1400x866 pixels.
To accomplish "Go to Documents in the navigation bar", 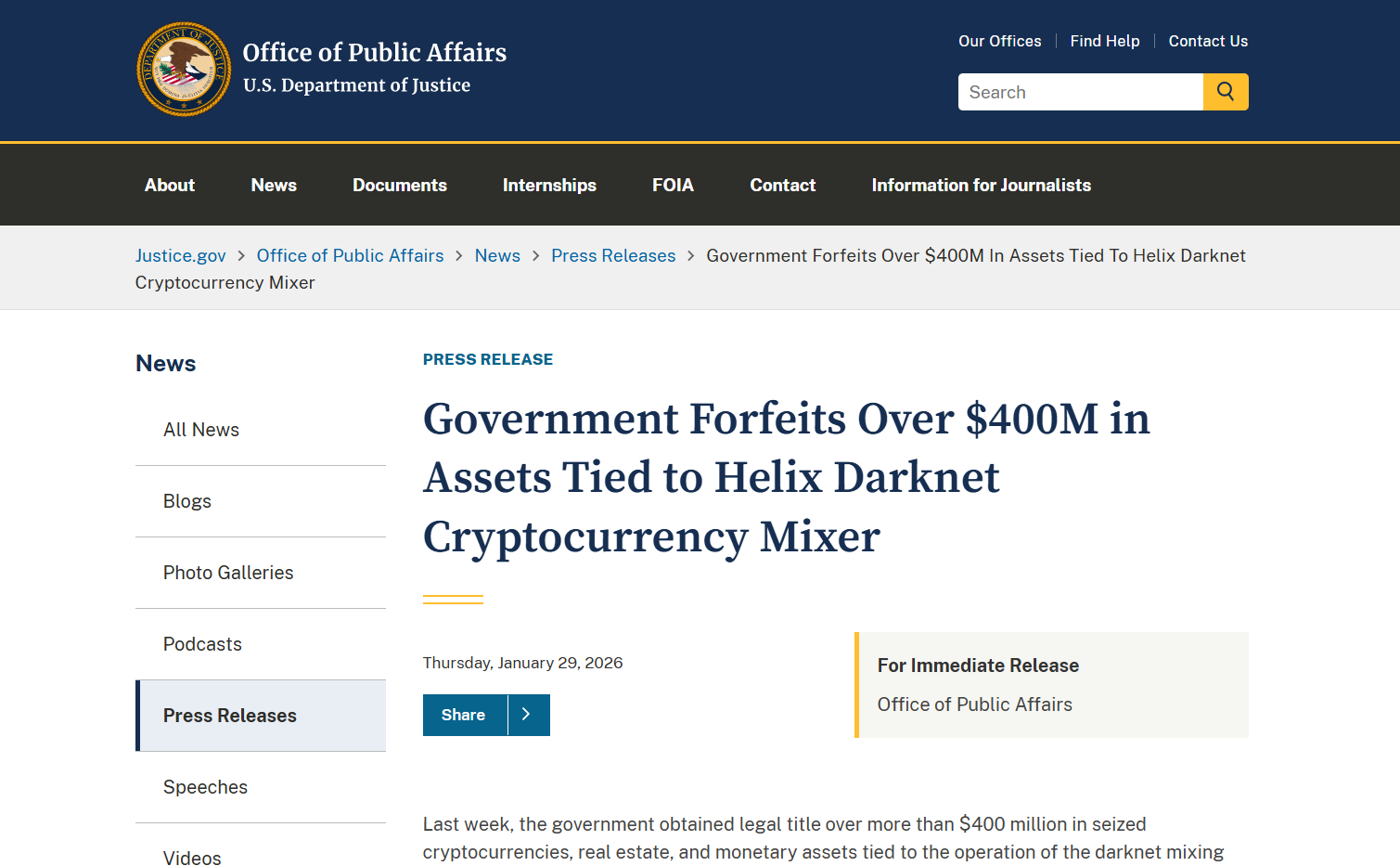I will click(x=400, y=185).
